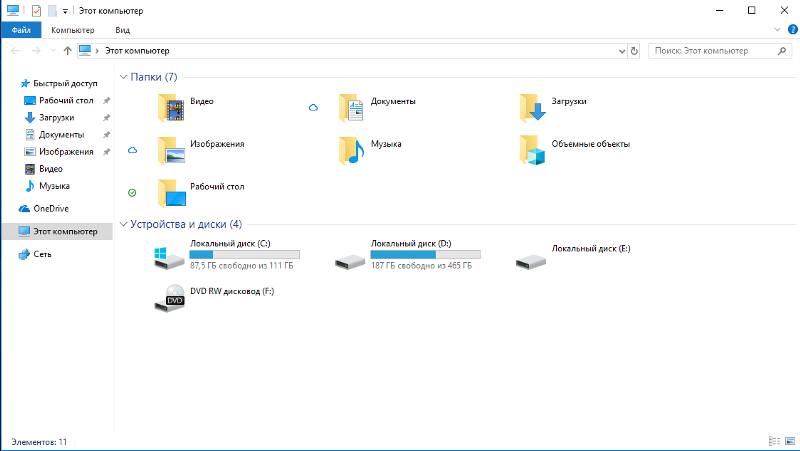Refresh the current location

tap(634, 51)
